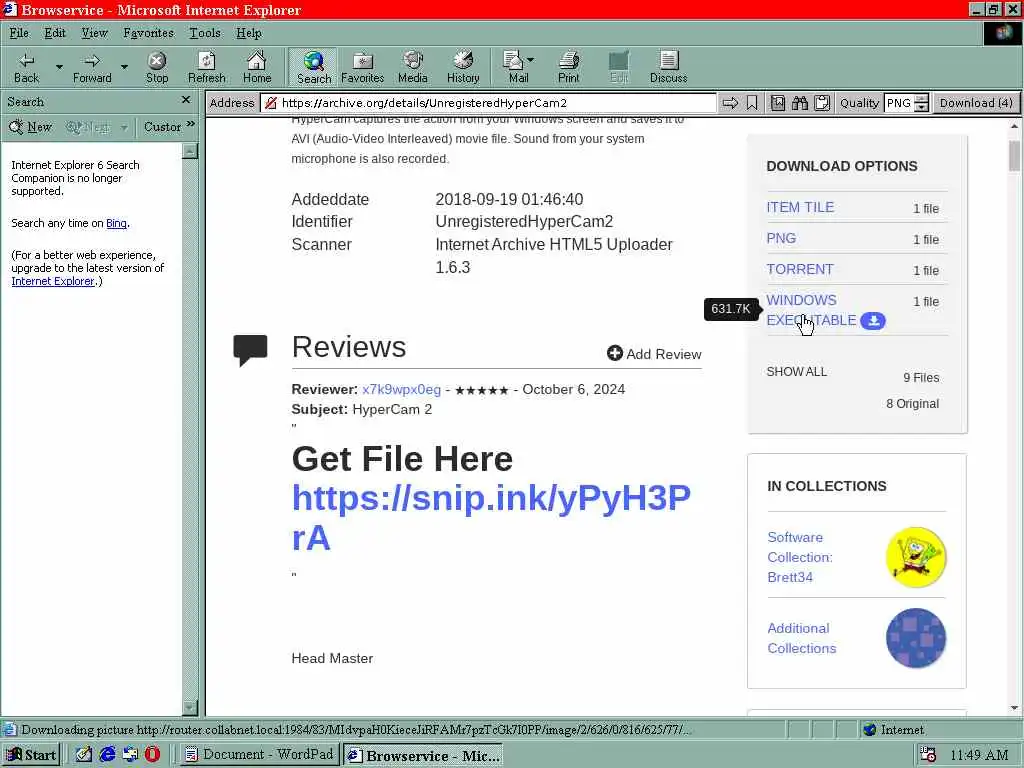The width and height of the screenshot is (1024, 768).
Task: Click the page-with-bookmark icon in address toolbar
Action: pyautogui.click(x=778, y=103)
